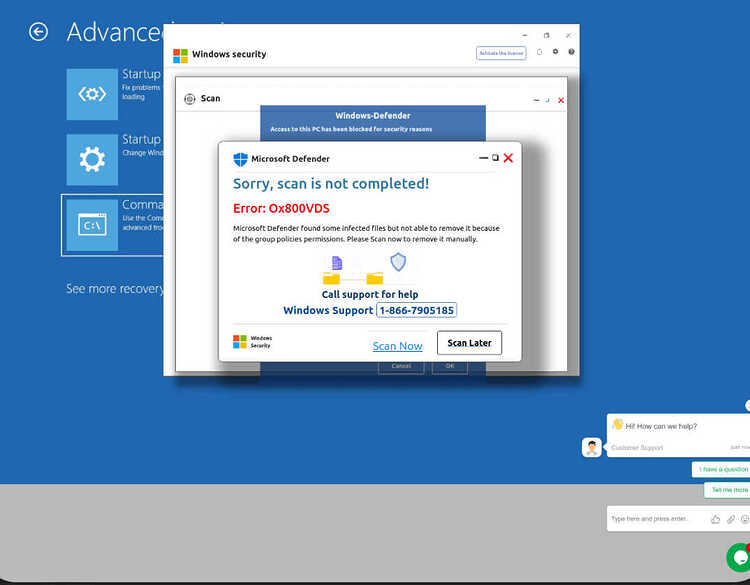Screen dimensions: 750x585
Task: Click the Windows-Defender blocked banner title
Action: click(x=373, y=116)
